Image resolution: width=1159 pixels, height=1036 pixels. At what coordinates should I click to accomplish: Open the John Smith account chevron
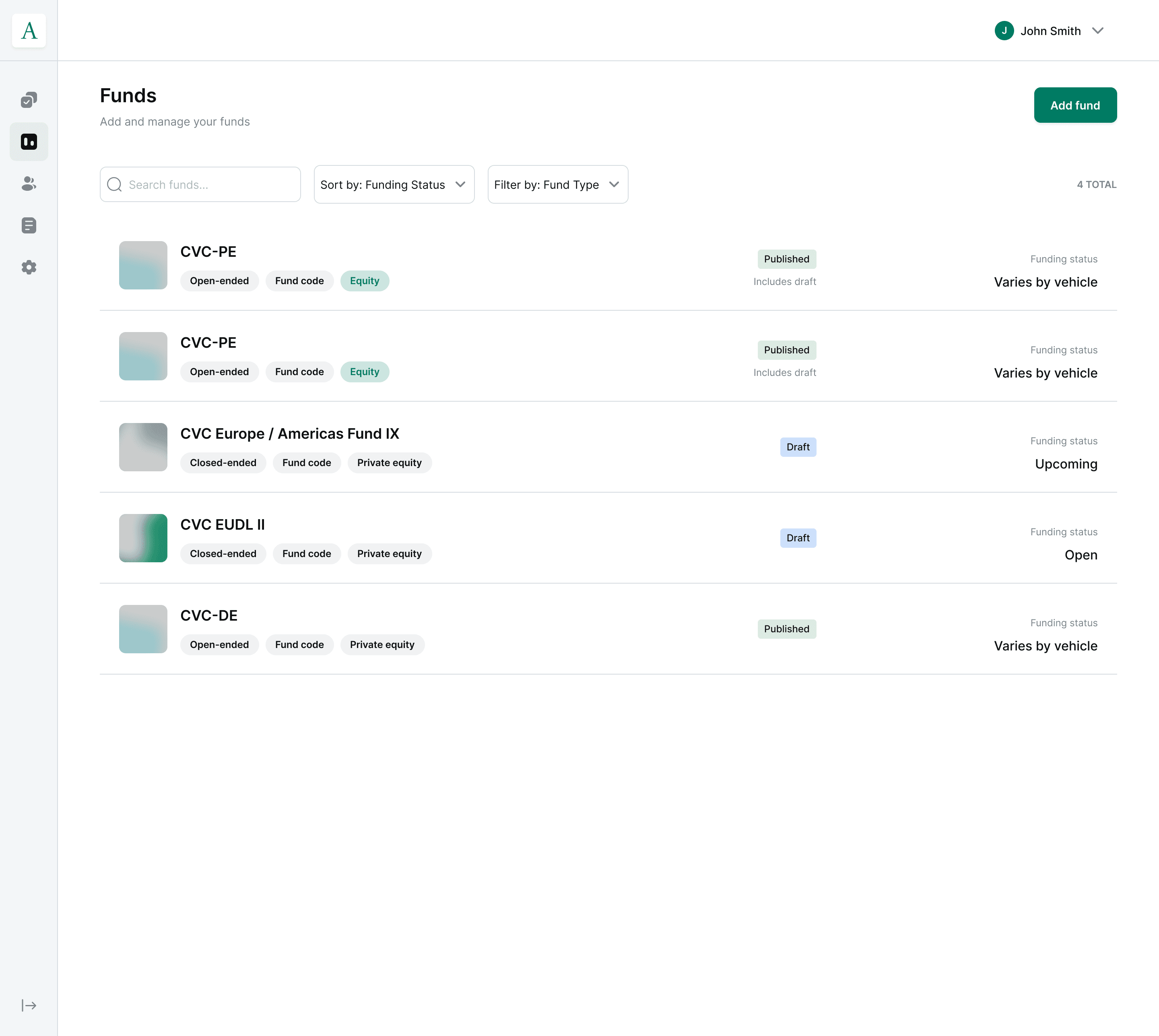click(x=1098, y=31)
